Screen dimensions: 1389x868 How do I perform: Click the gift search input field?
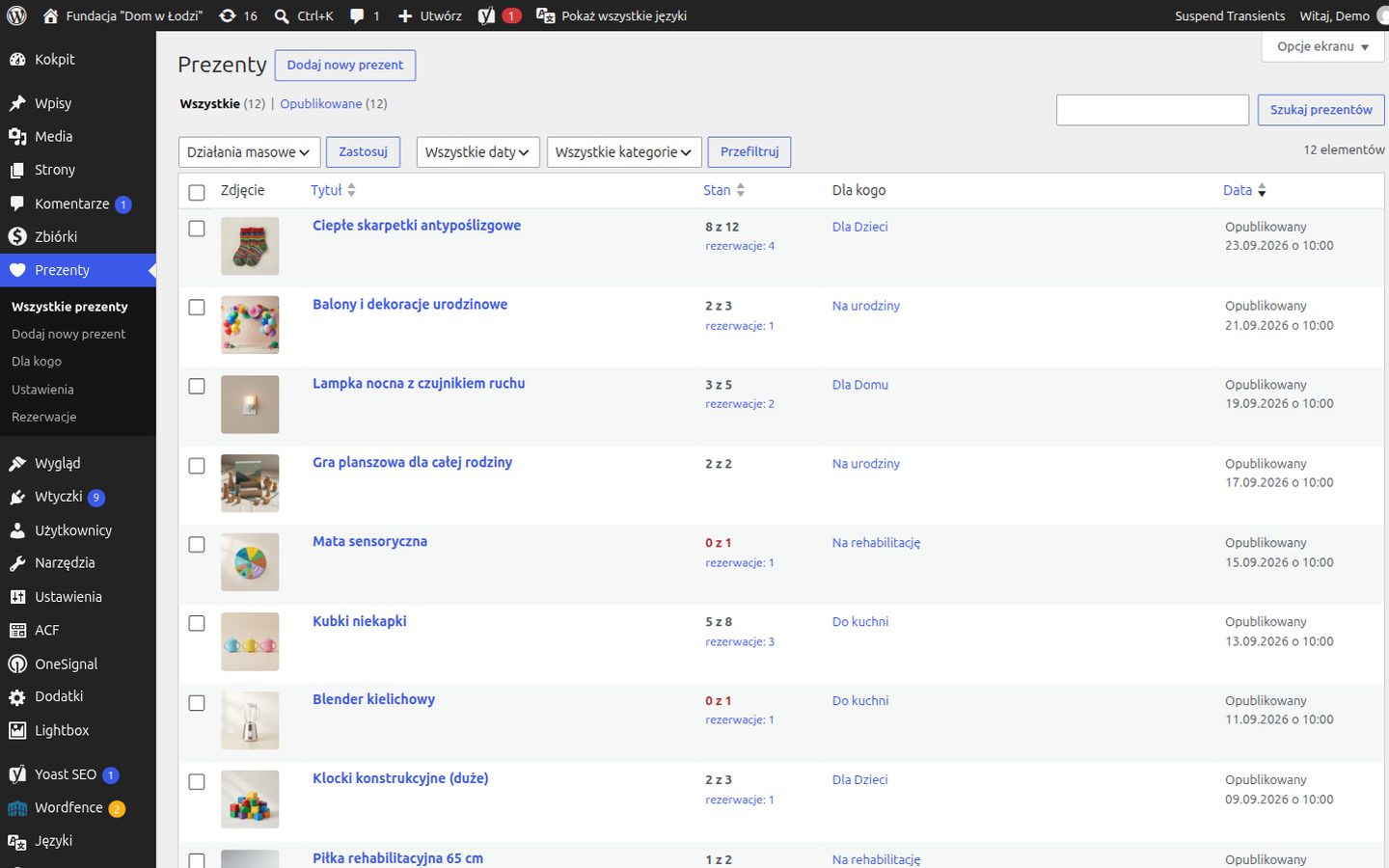click(x=1153, y=110)
